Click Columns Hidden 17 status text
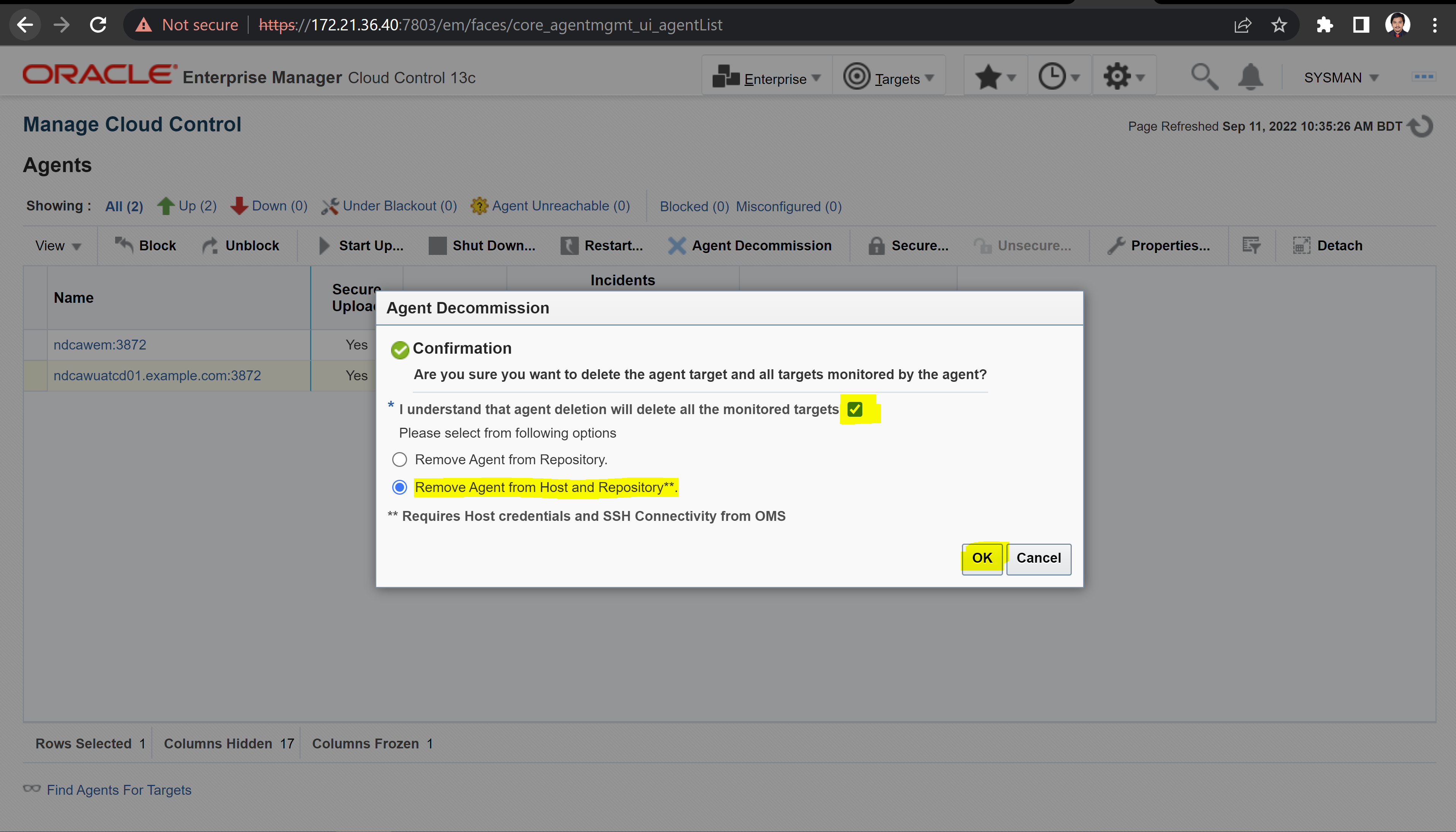Image resolution: width=1456 pixels, height=832 pixels. [x=229, y=743]
